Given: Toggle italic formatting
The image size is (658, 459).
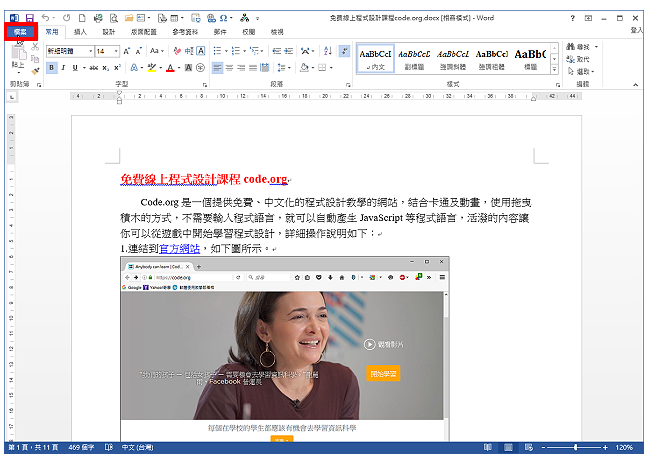Looking at the screenshot, I should click(x=63, y=67).
